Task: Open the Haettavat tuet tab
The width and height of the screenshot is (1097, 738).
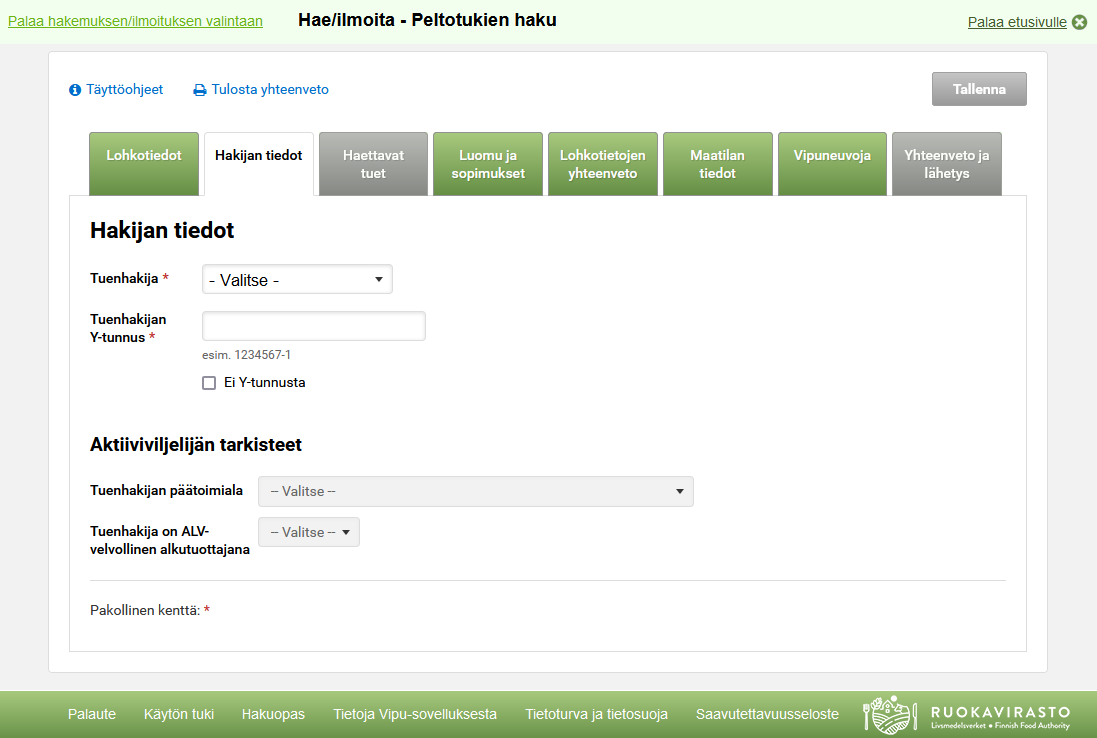Action: (x=373, y=164)
